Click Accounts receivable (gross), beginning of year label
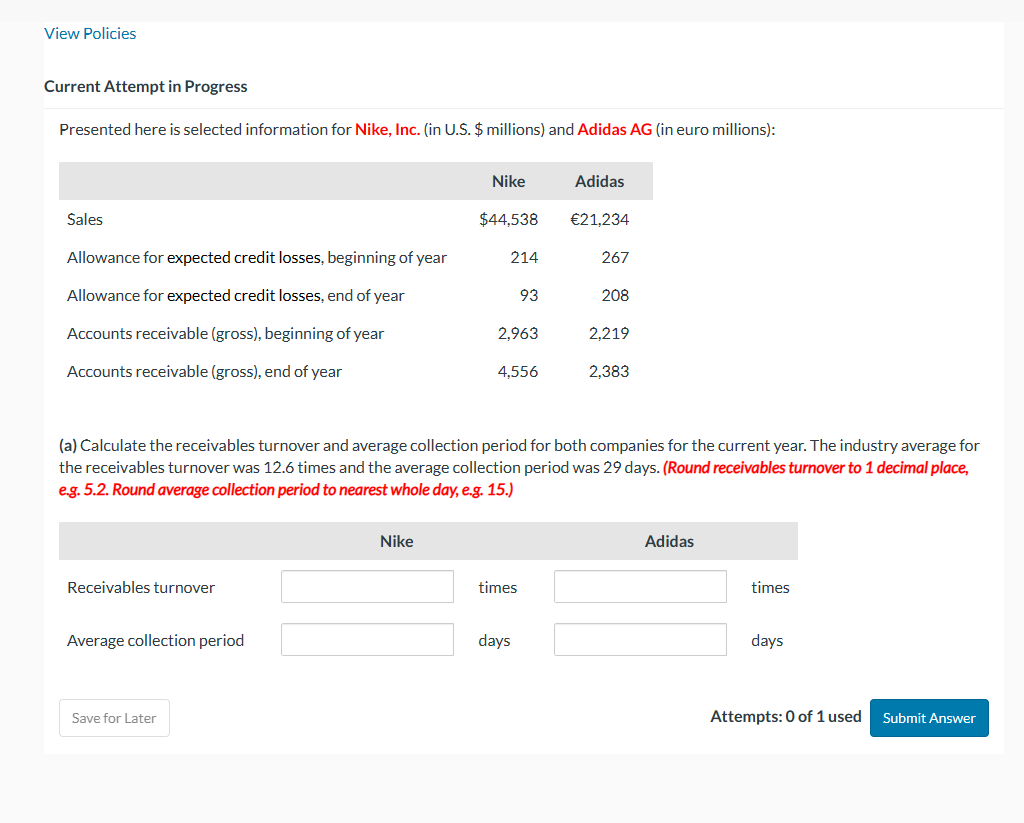This screenshot has height=823, width=1024. [225, 333]
